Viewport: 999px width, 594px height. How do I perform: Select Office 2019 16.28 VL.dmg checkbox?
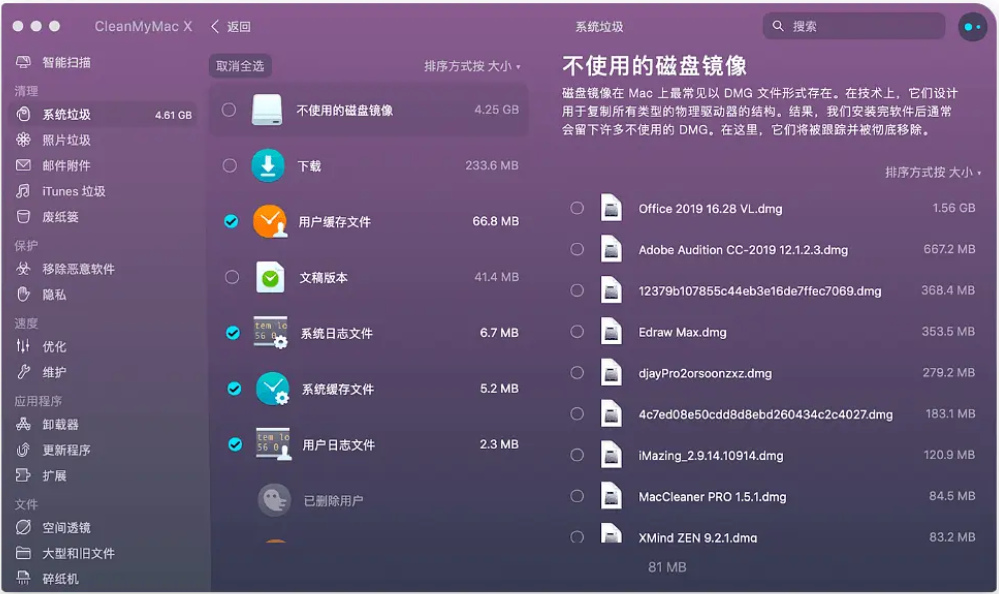577,208
